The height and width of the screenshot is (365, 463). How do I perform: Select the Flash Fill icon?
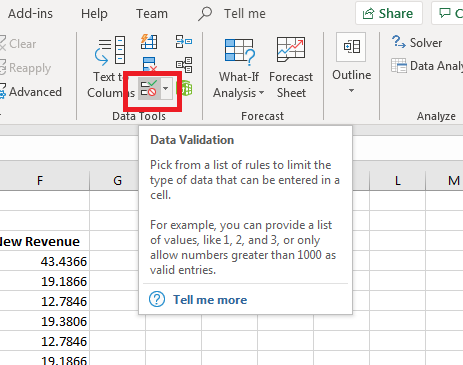tap(149, 42)
